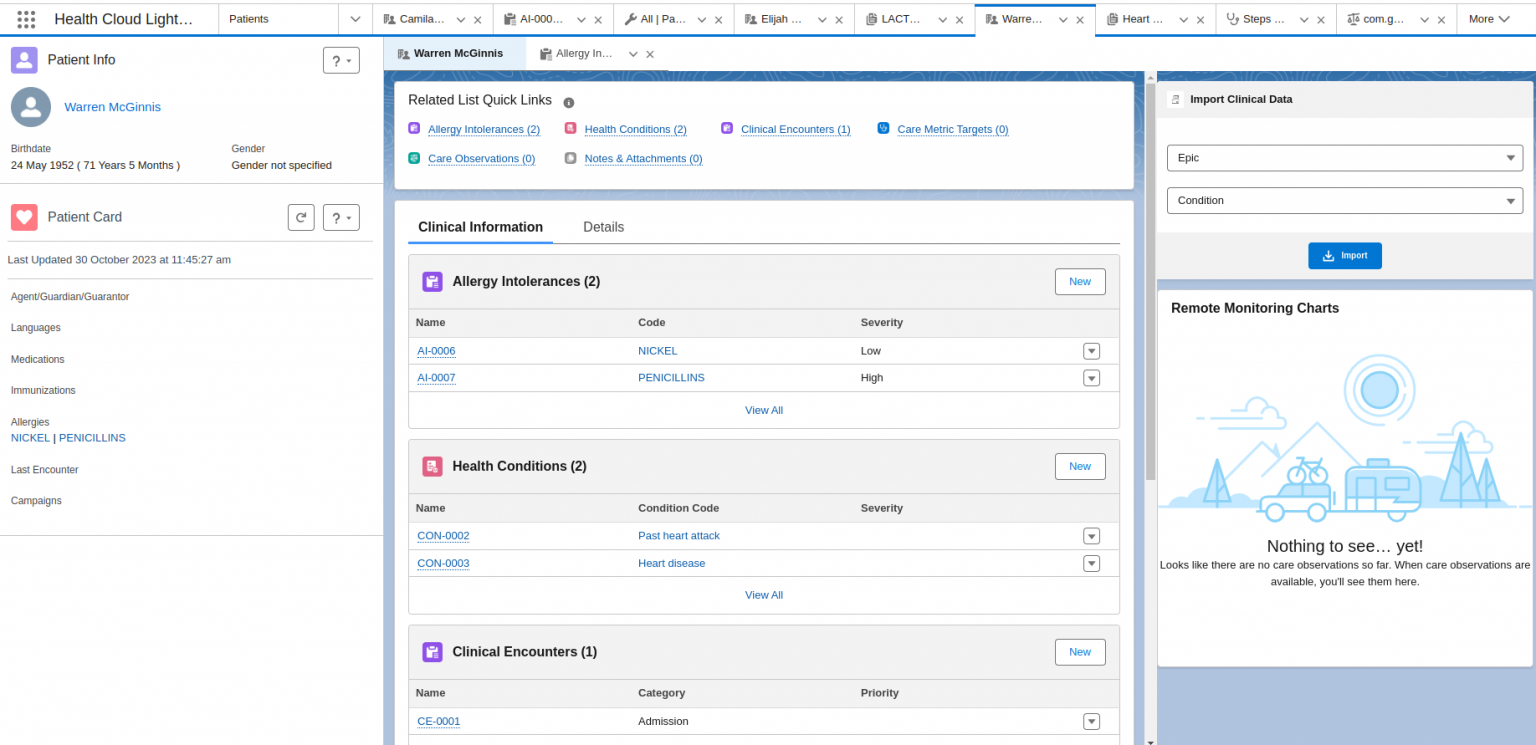Click the Patient Info help icon
This screenshot has height=745, width=1536.
341,60
